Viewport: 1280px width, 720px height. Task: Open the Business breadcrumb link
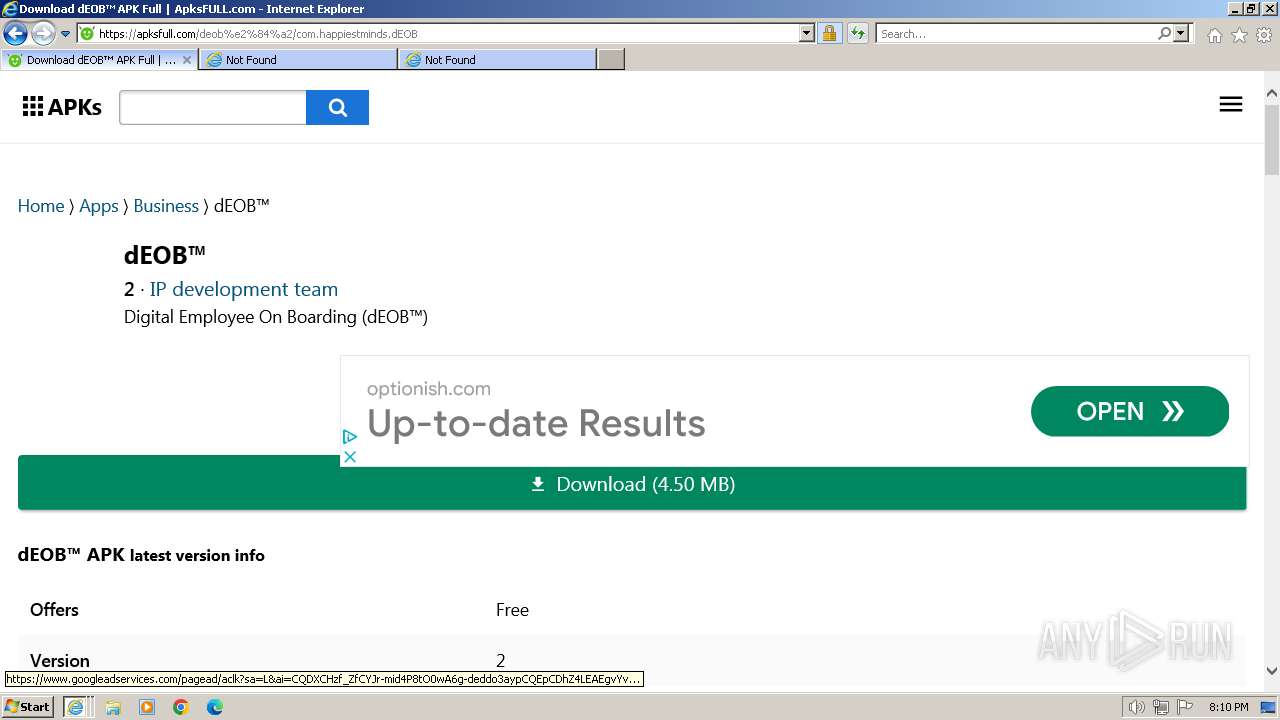pos(166,206)
